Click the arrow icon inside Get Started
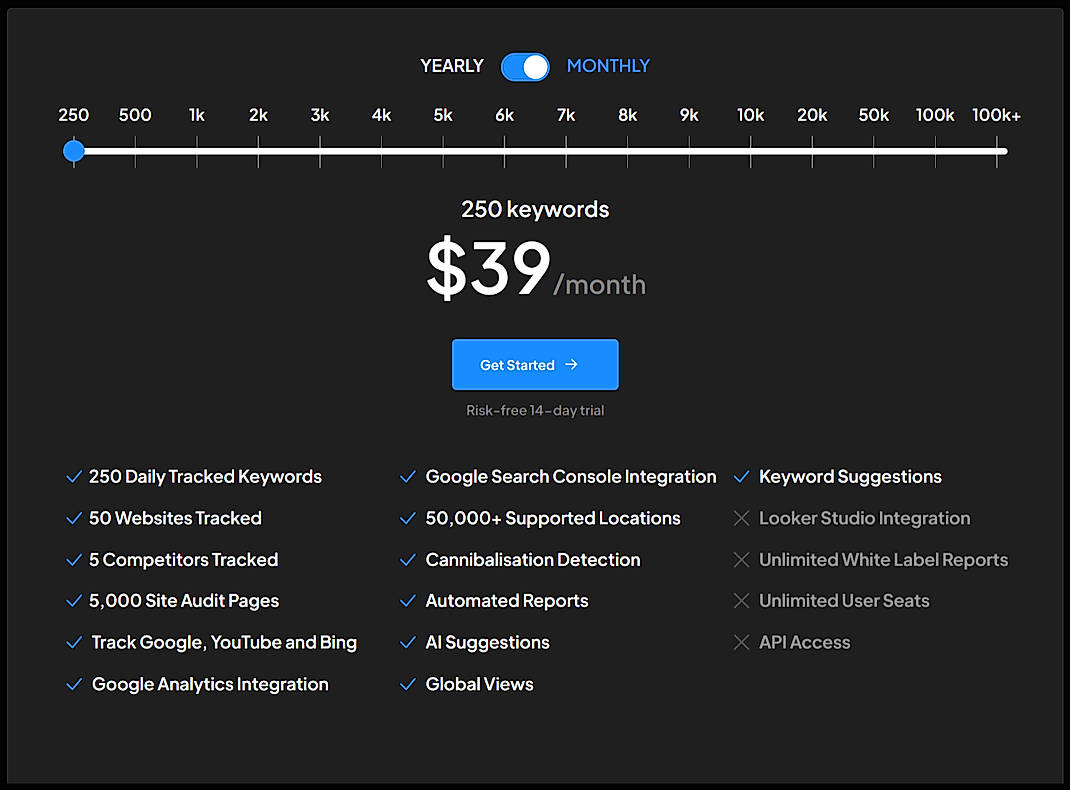Viewport: 1070px width, 790px height. tap(571, 365)
